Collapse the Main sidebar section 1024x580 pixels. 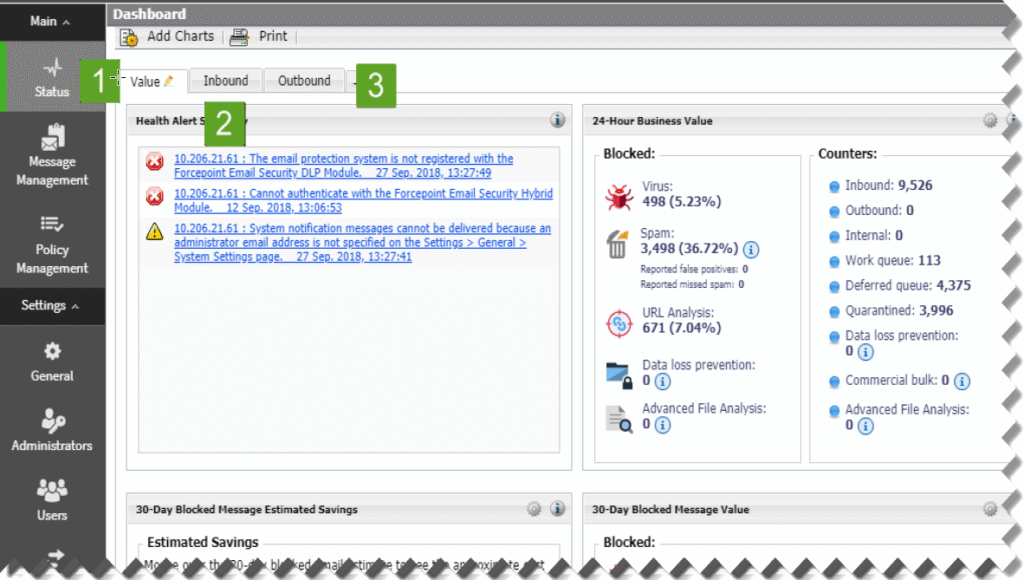[50, 21]
